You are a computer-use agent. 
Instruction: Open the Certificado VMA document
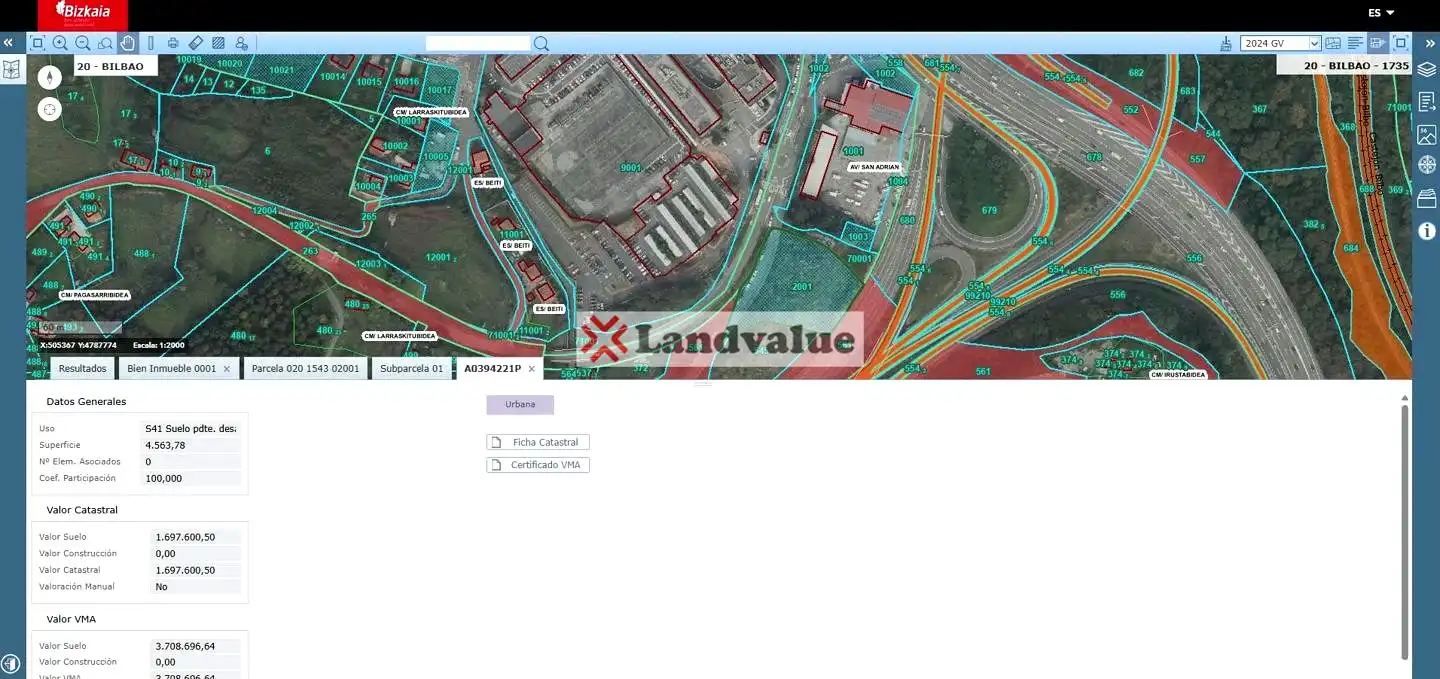pos(538,465)
